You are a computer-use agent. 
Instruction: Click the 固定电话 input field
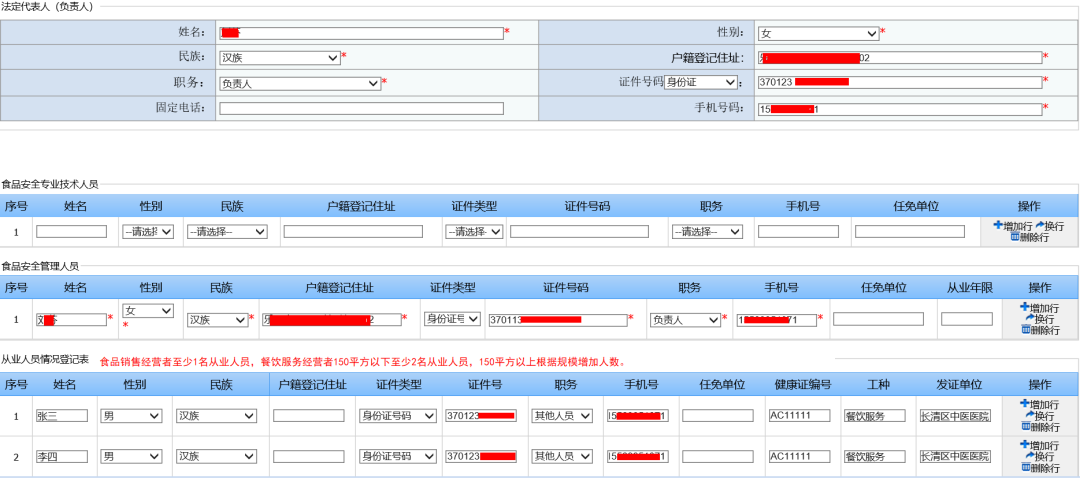(x=361, y=108)
